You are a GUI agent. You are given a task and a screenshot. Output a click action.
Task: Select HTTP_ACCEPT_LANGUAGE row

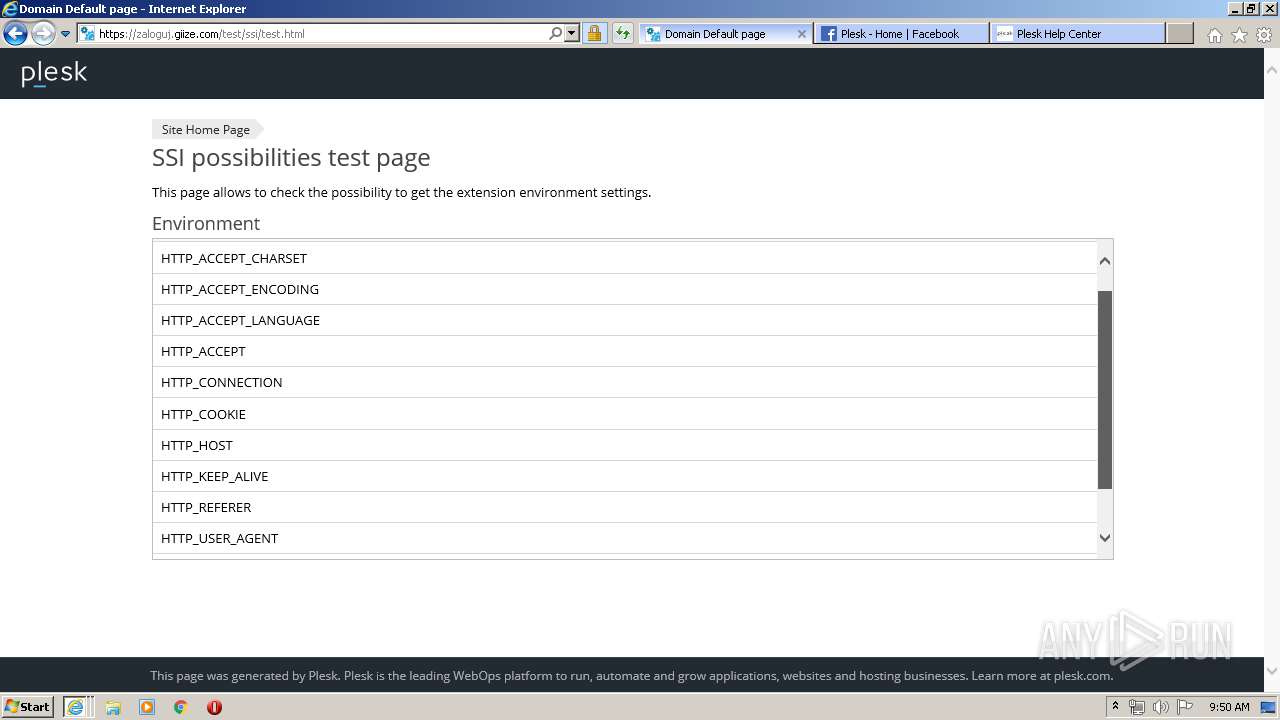625,320
